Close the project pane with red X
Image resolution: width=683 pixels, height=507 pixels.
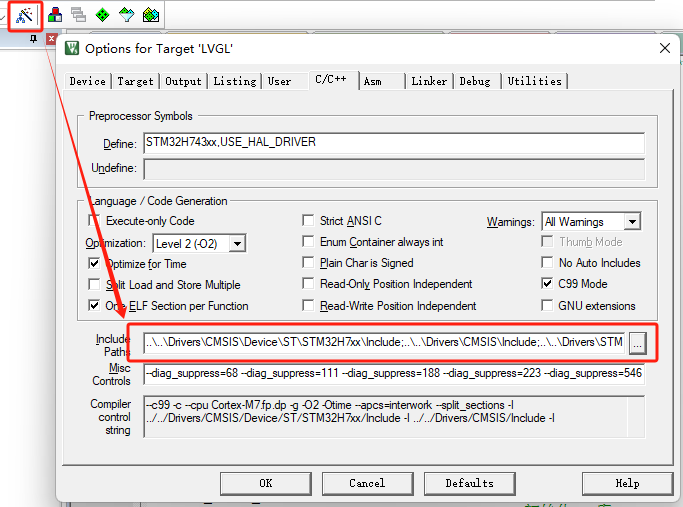click(x=51, y=39)
